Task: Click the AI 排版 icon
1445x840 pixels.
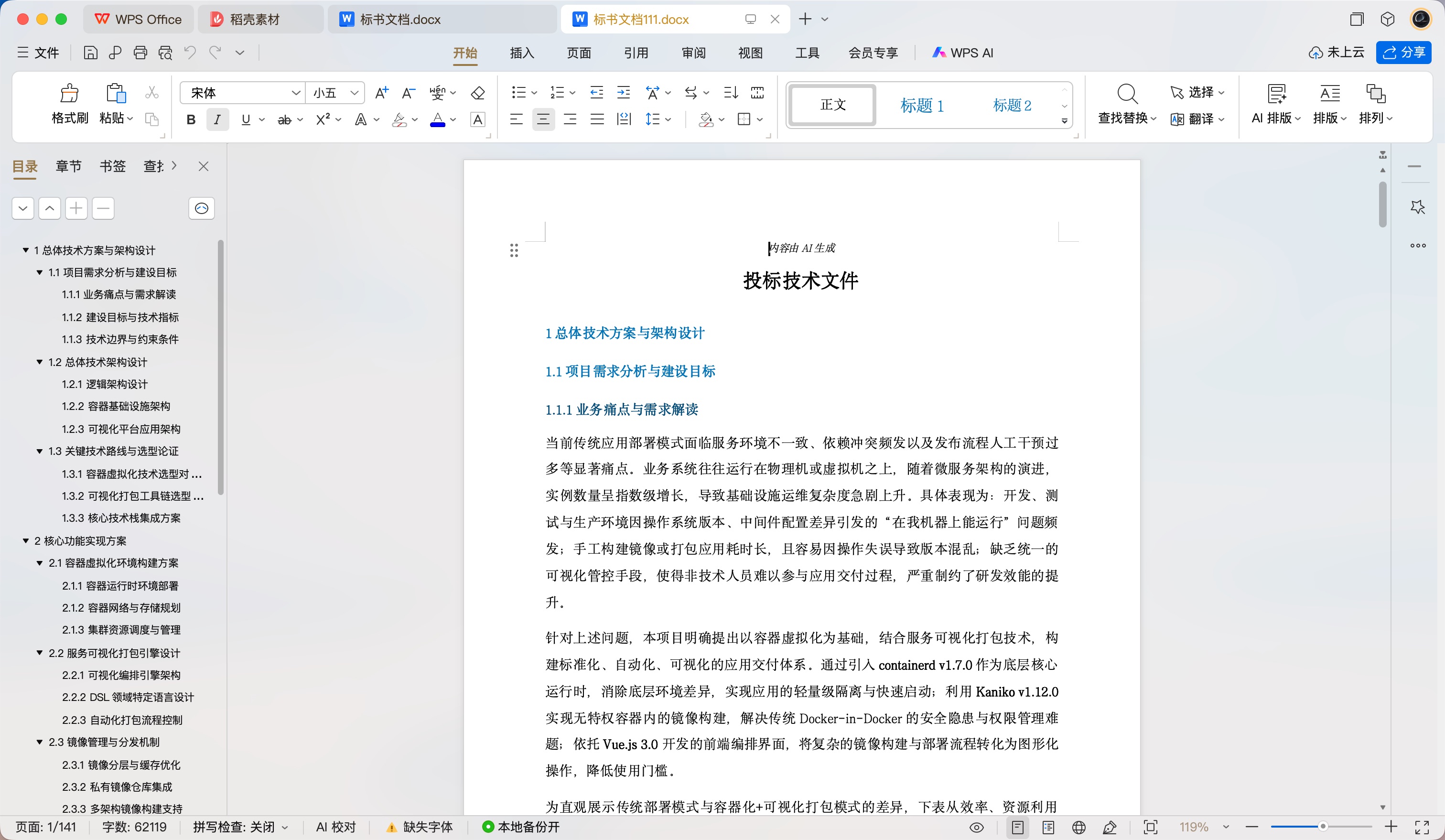Action: point(1276,94)
